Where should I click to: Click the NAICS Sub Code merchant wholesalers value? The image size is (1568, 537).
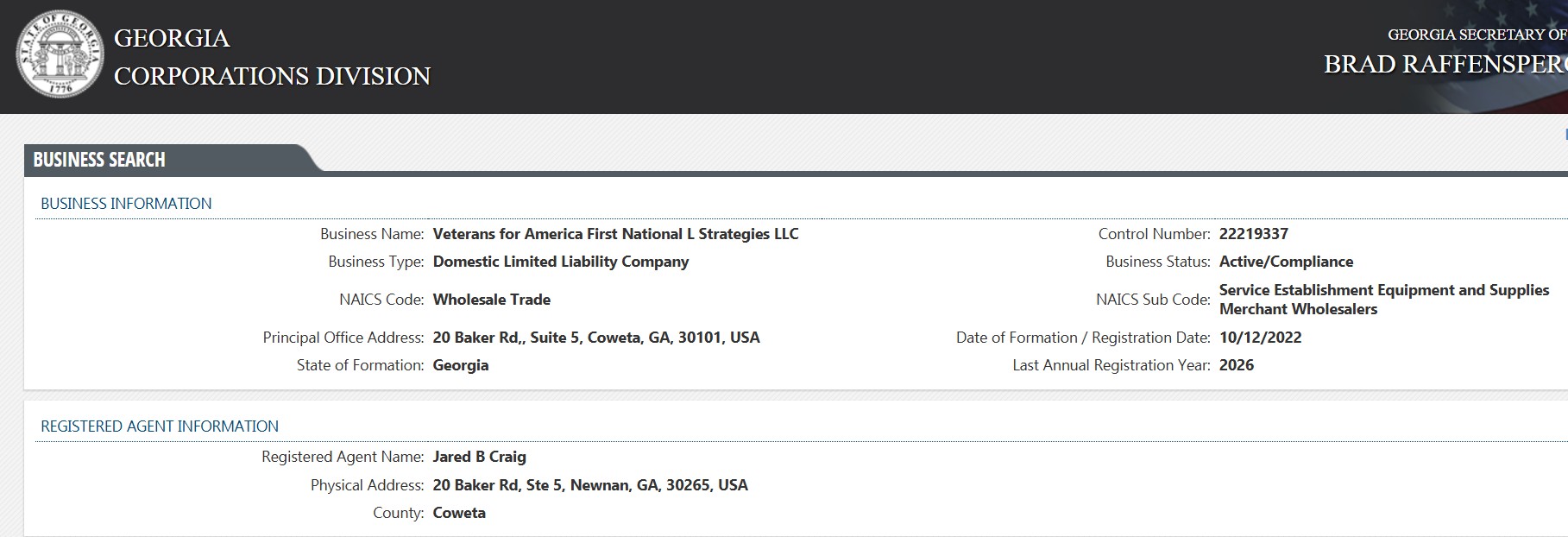(1383, 300)
